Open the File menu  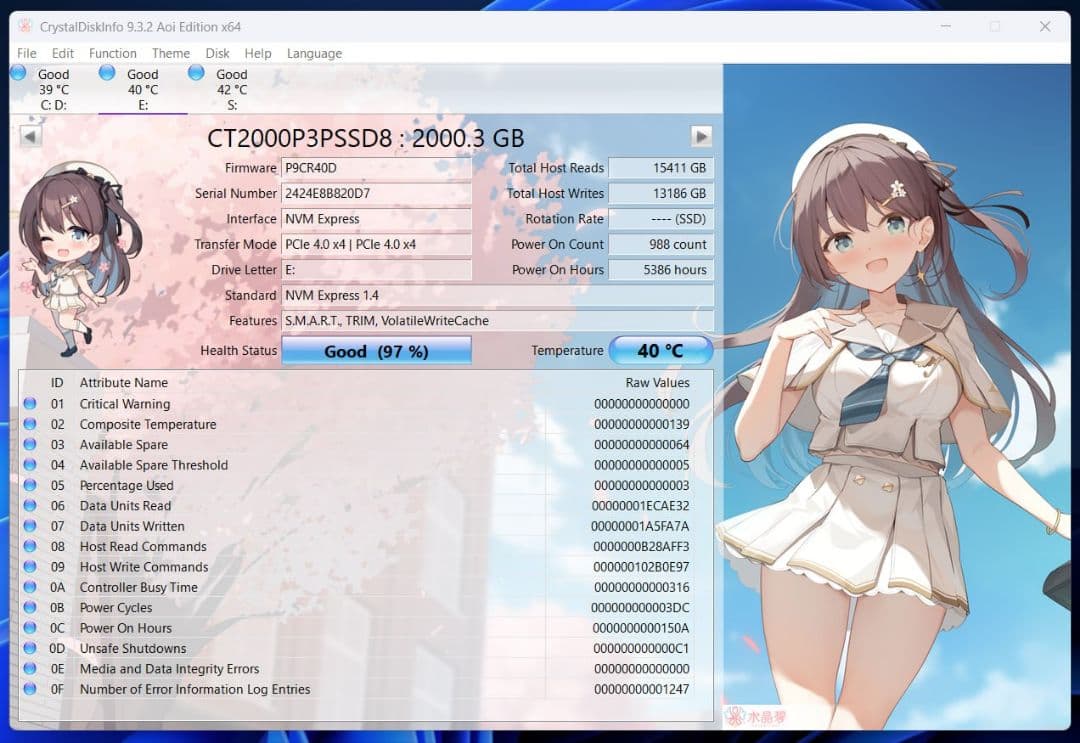click(27, 53)
